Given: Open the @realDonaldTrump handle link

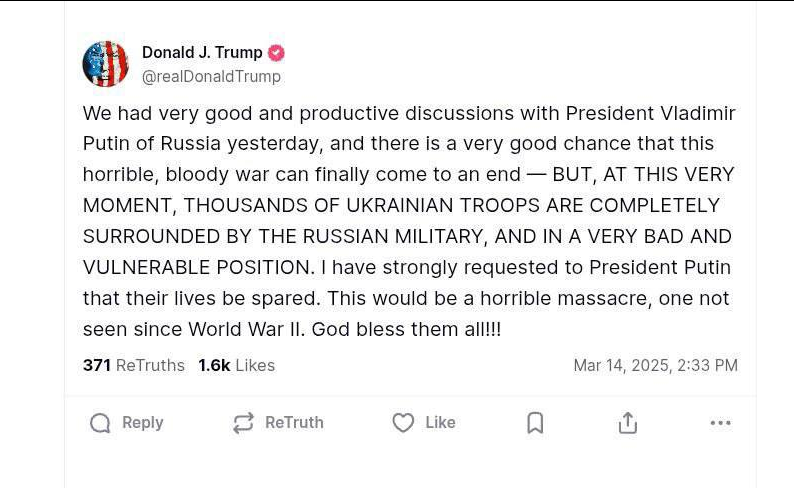Looking at the screenshot, I should click(x=211, y=77).
